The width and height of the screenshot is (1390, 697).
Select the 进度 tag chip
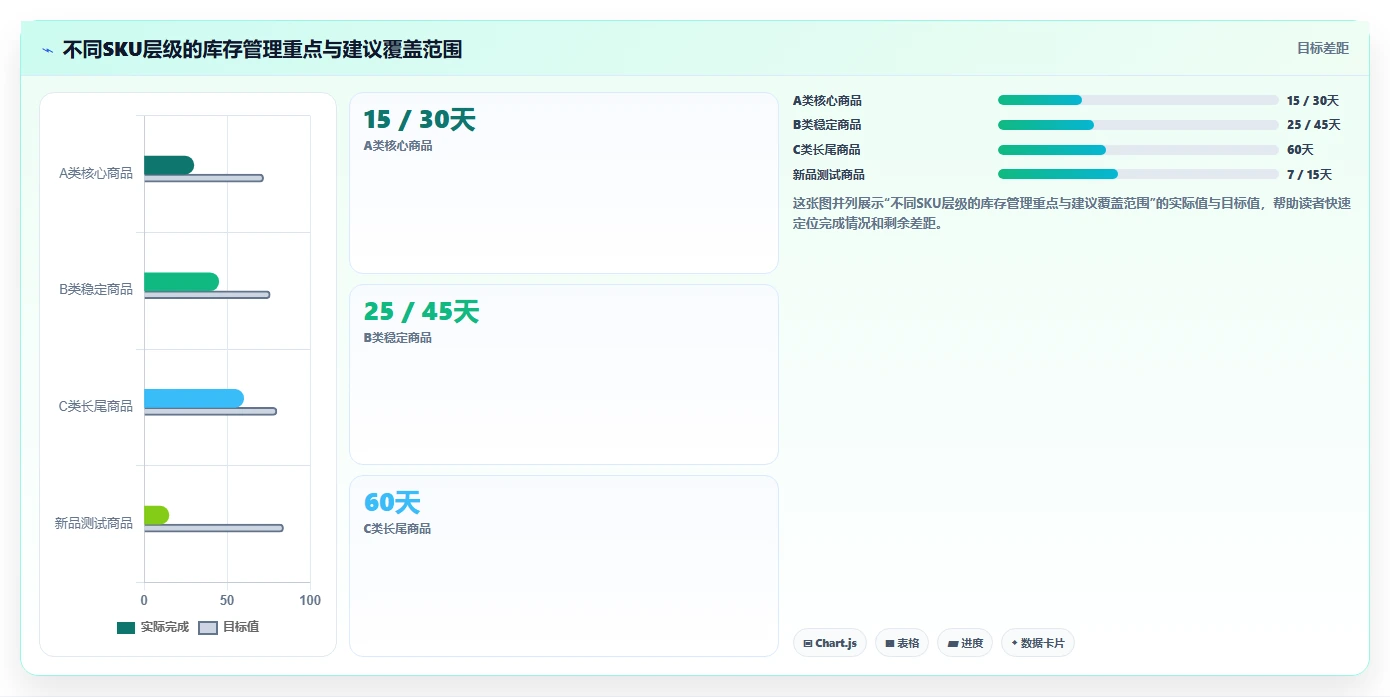pos(965,643)
